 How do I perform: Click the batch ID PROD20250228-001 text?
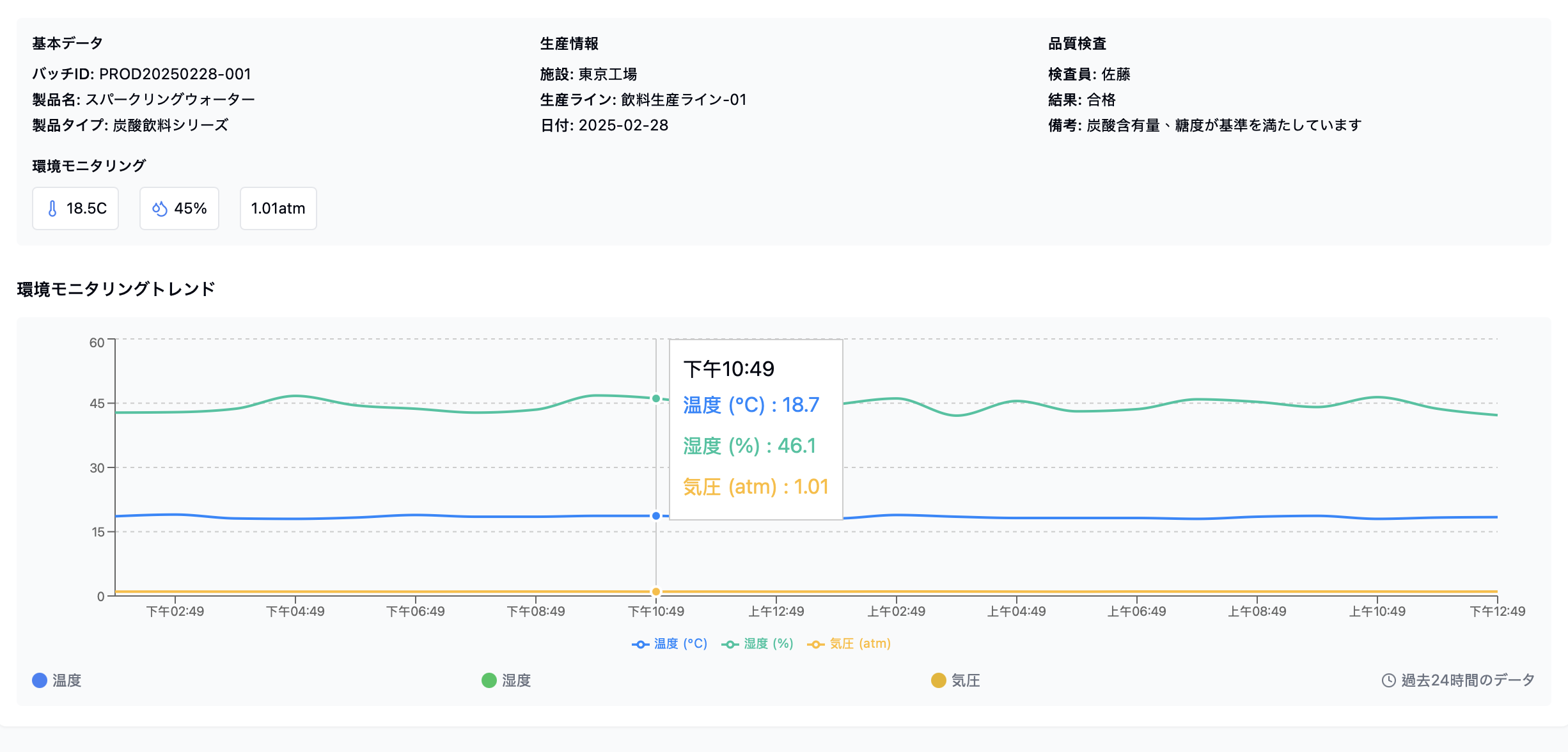point(175,74)
